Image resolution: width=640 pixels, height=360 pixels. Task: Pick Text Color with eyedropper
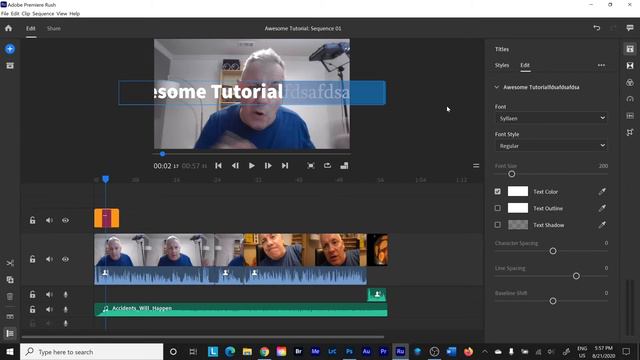pos(602,191)
